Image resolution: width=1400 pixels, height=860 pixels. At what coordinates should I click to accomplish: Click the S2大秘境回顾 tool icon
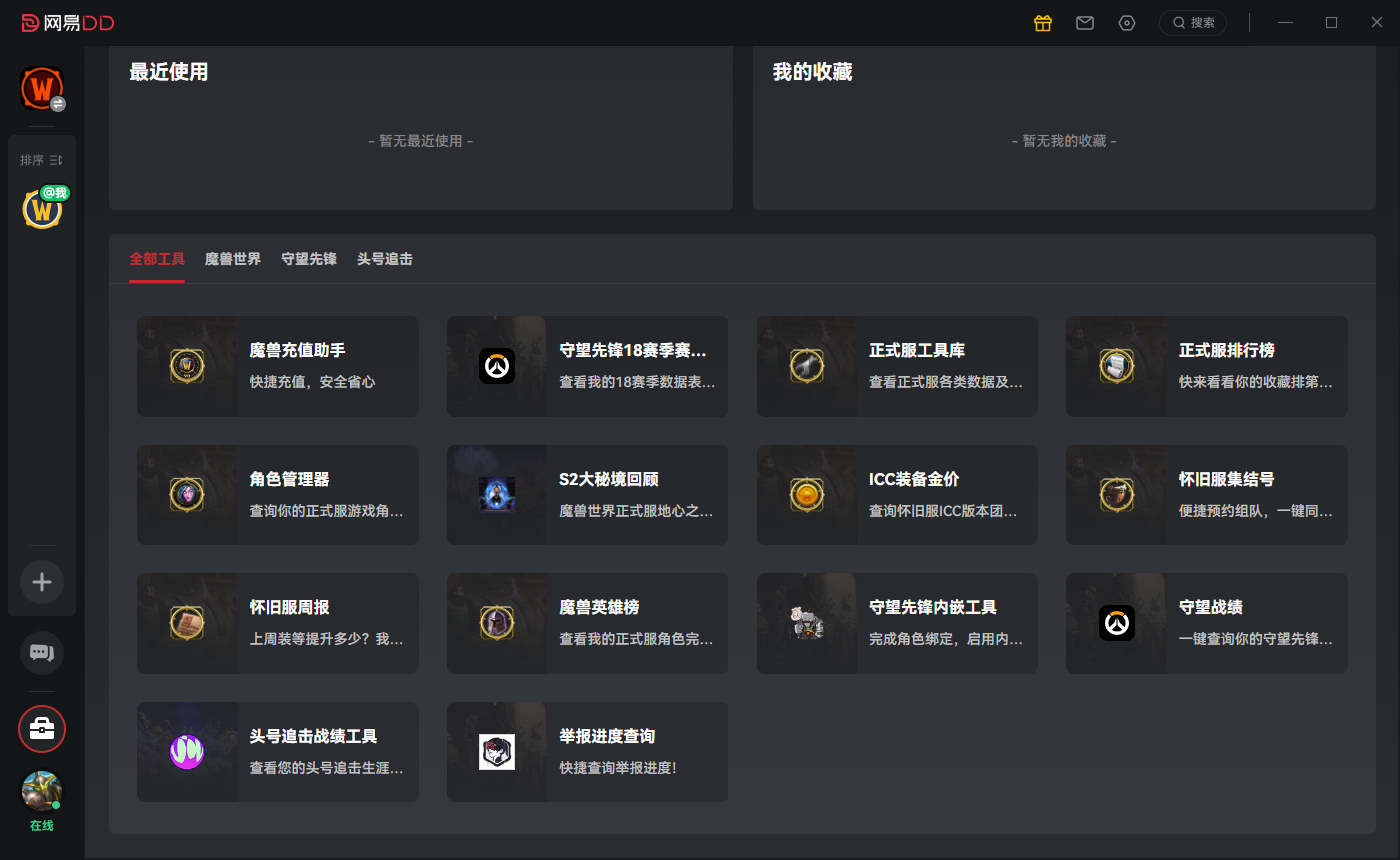click(x=497, y=495)
